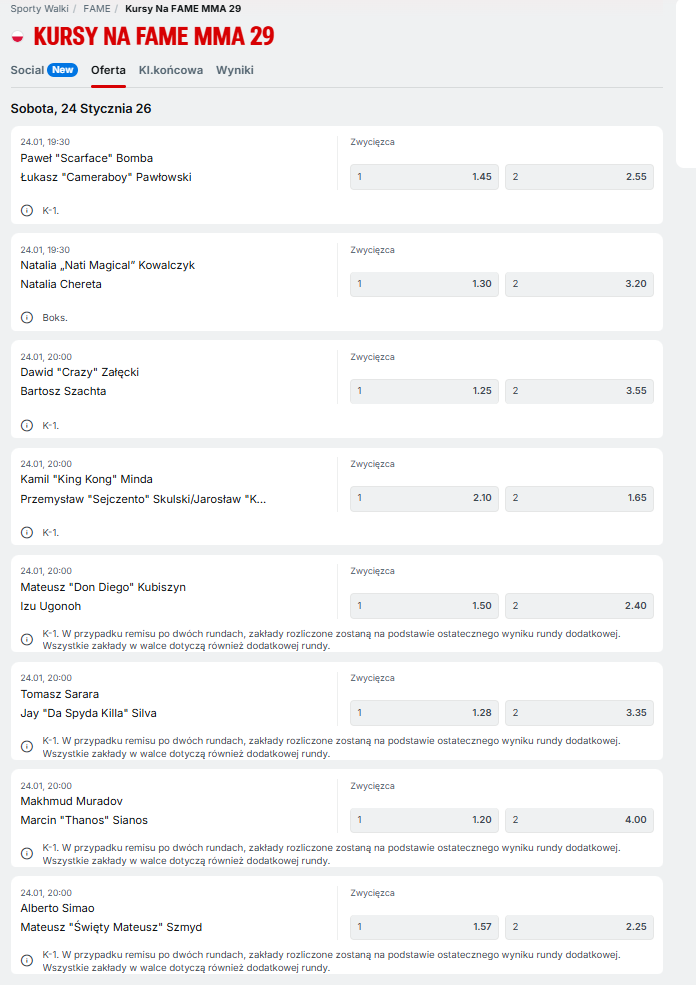The height and width of the screenshot is (985, 696).
Task: Choose Kamil Minda to win at 2.10
Action: [424, 498]
